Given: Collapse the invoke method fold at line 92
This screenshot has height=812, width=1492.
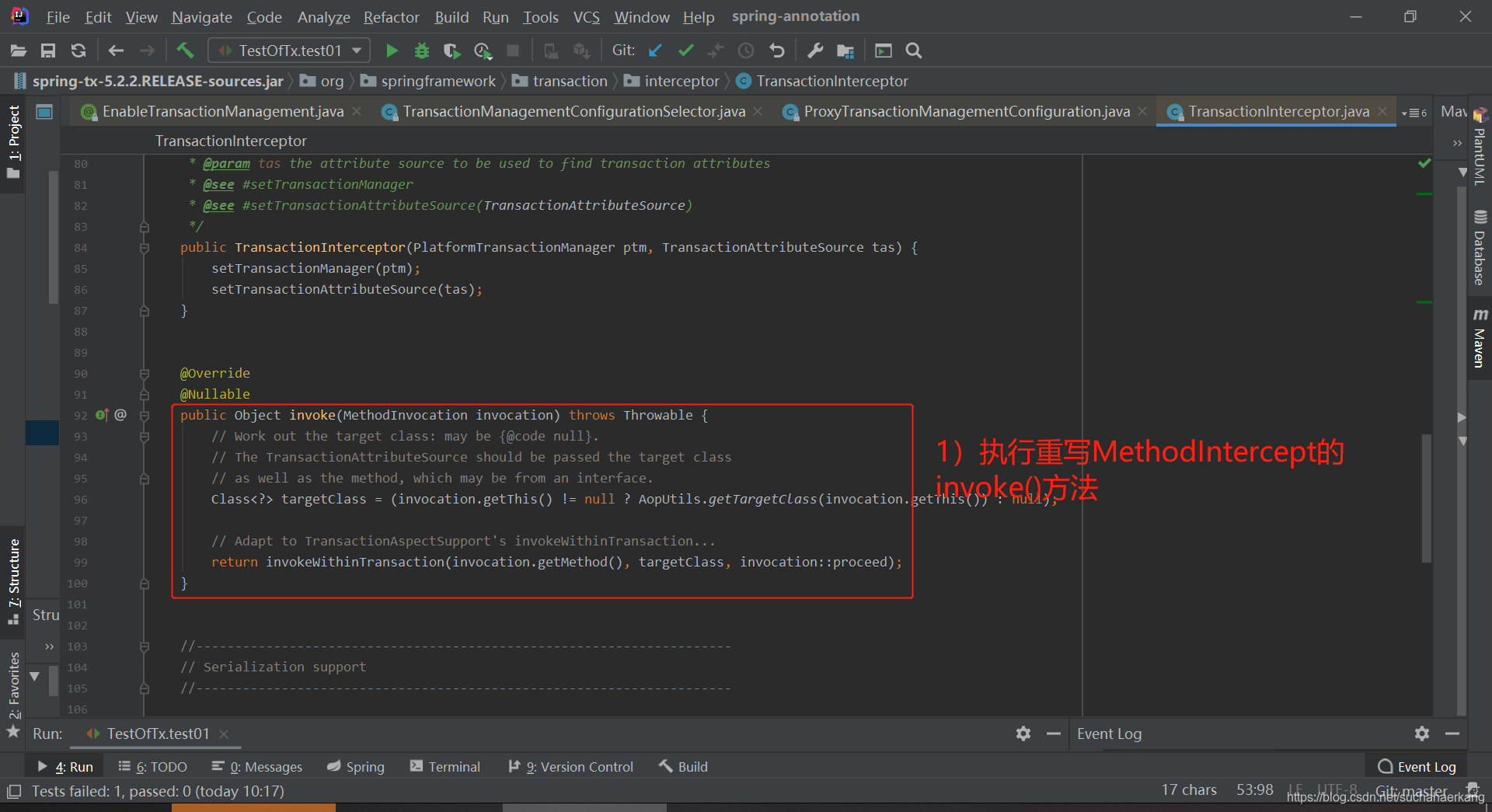Looking at the screenshot, I should pyautogui.click(x=144, y=416).
